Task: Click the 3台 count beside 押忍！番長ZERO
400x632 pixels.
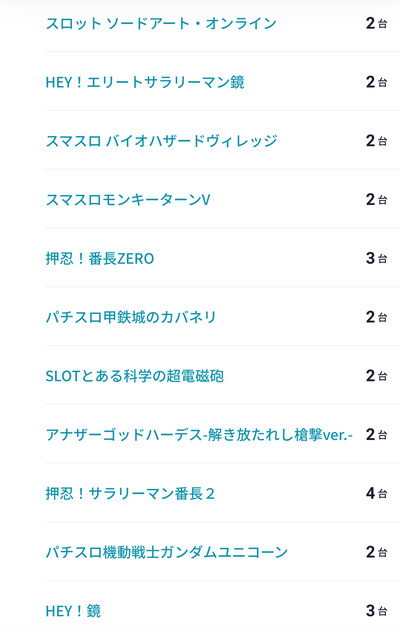Action: click(x=377, y=258)
